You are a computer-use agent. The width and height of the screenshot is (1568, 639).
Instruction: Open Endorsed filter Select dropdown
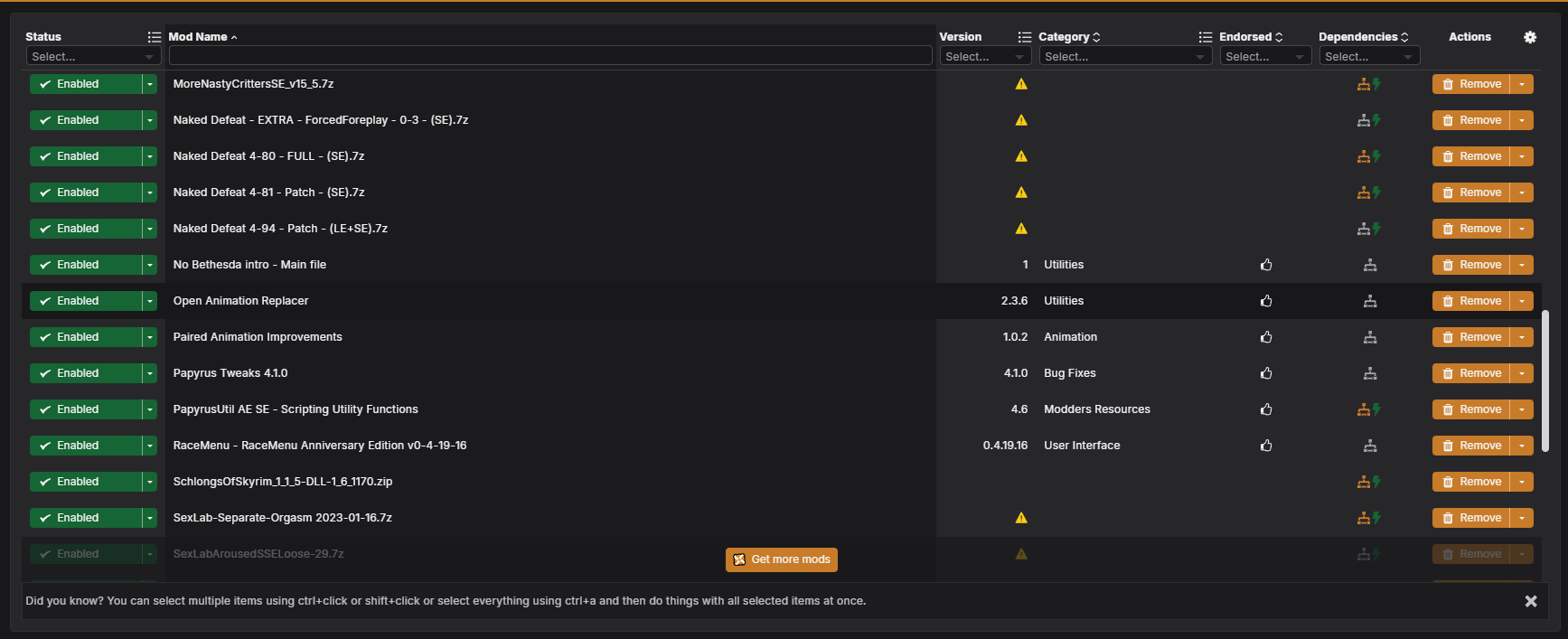tap(1265, 56)
